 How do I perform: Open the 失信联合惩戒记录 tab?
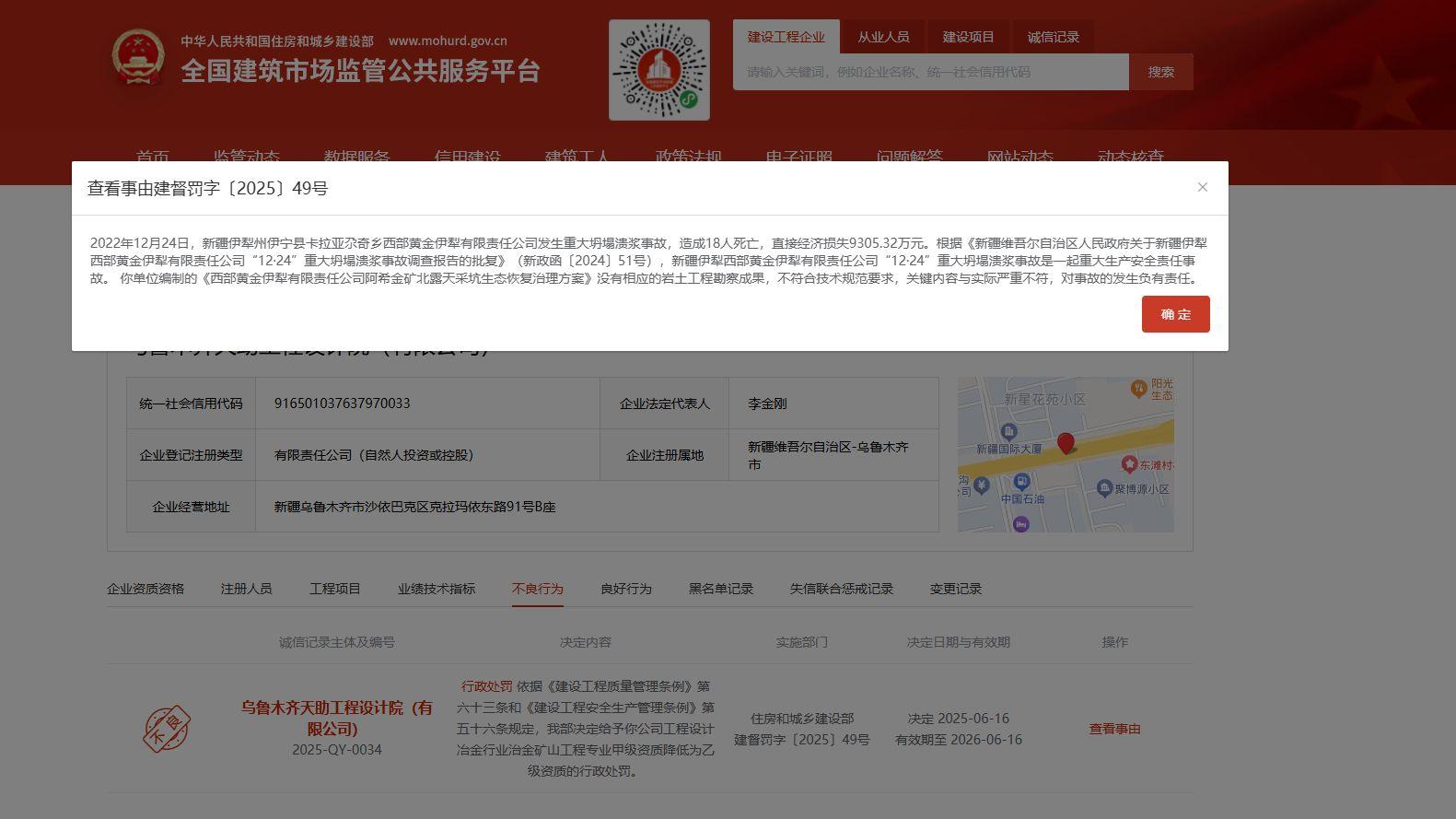[841, 589]
